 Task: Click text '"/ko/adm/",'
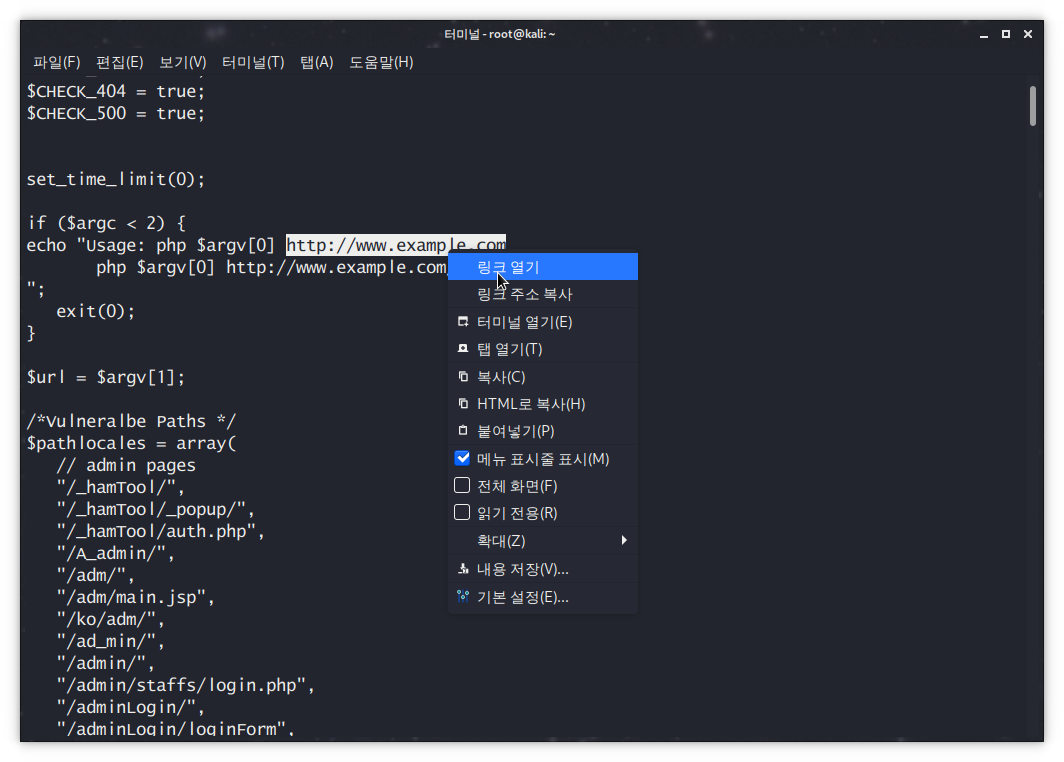(111, 620)
